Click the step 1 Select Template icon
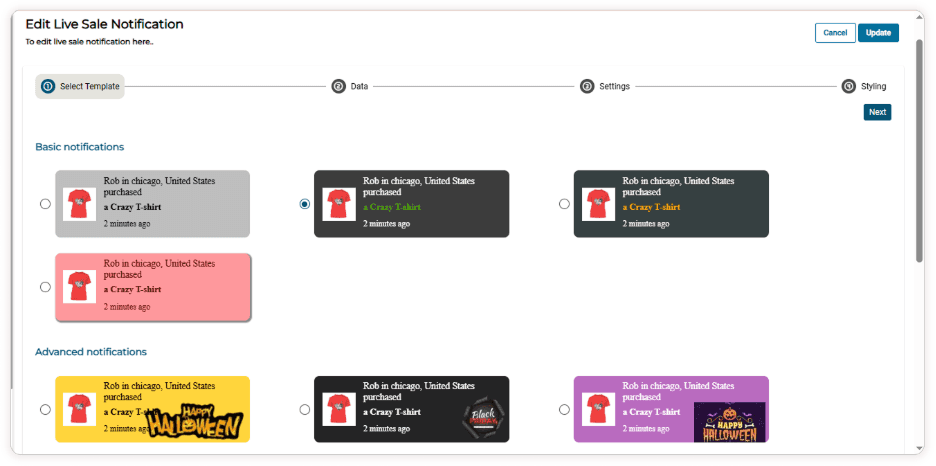 coord(47,87)
